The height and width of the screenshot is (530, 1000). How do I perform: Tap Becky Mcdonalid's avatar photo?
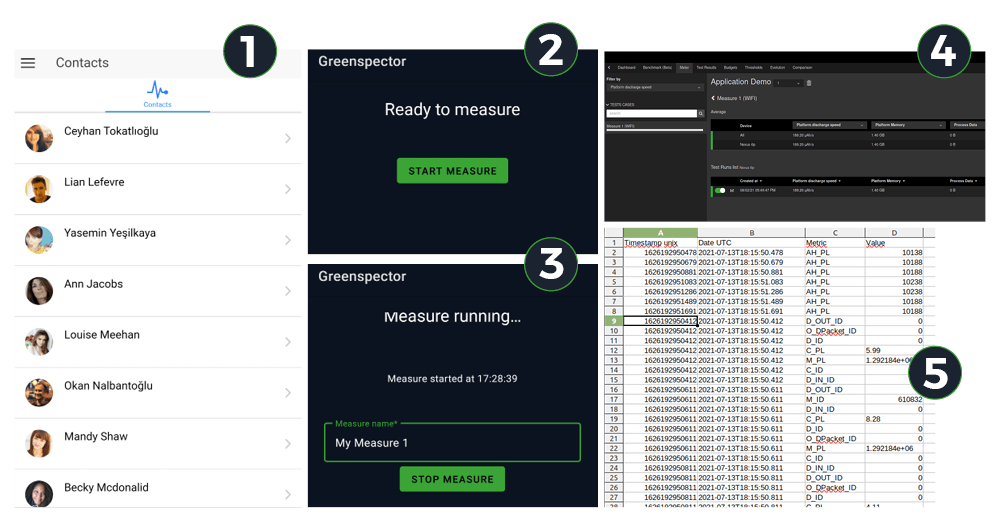click(x=39, y=494)
